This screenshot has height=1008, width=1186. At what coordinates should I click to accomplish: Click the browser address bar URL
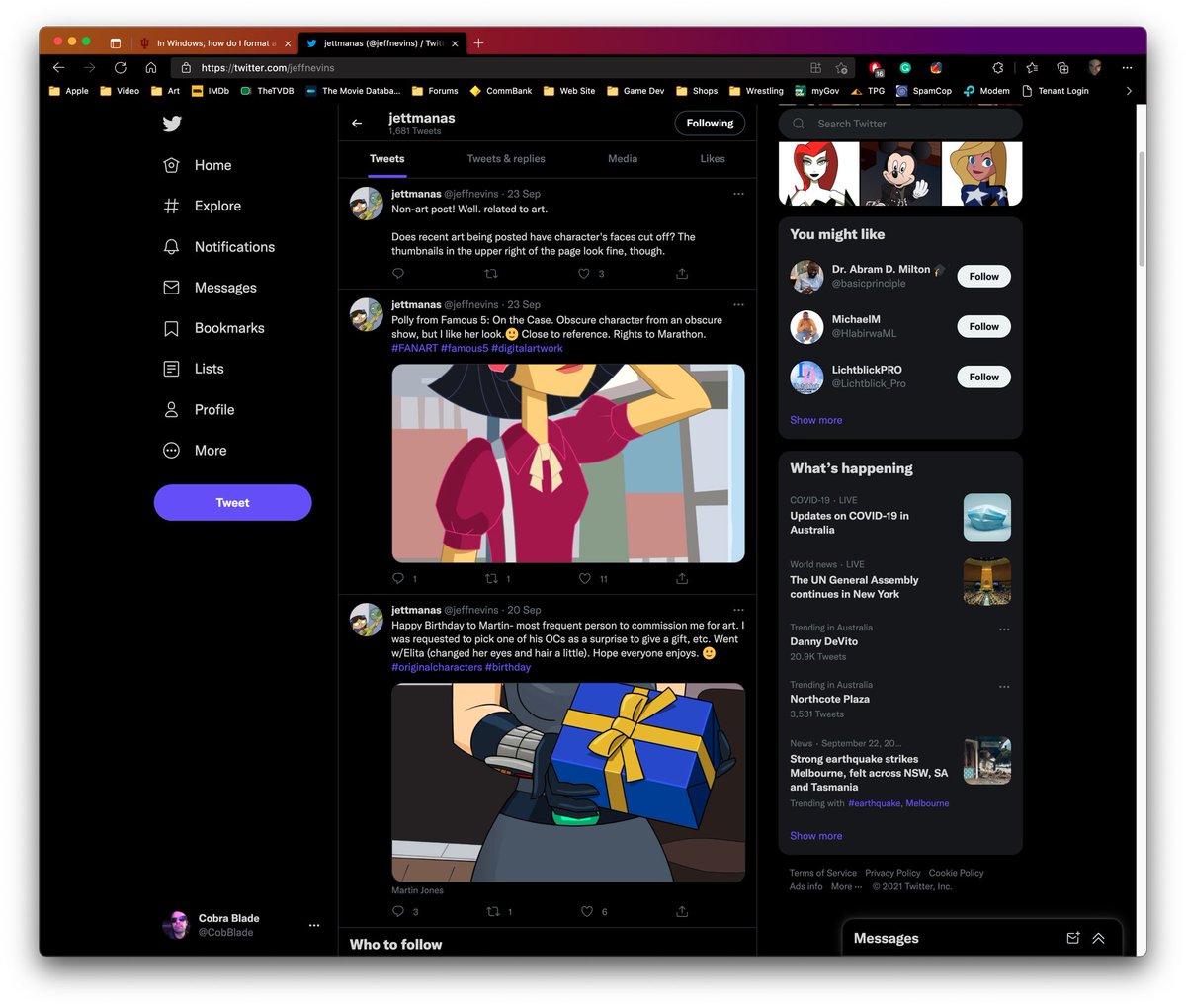pyautogui.click(x=268, y=68)
